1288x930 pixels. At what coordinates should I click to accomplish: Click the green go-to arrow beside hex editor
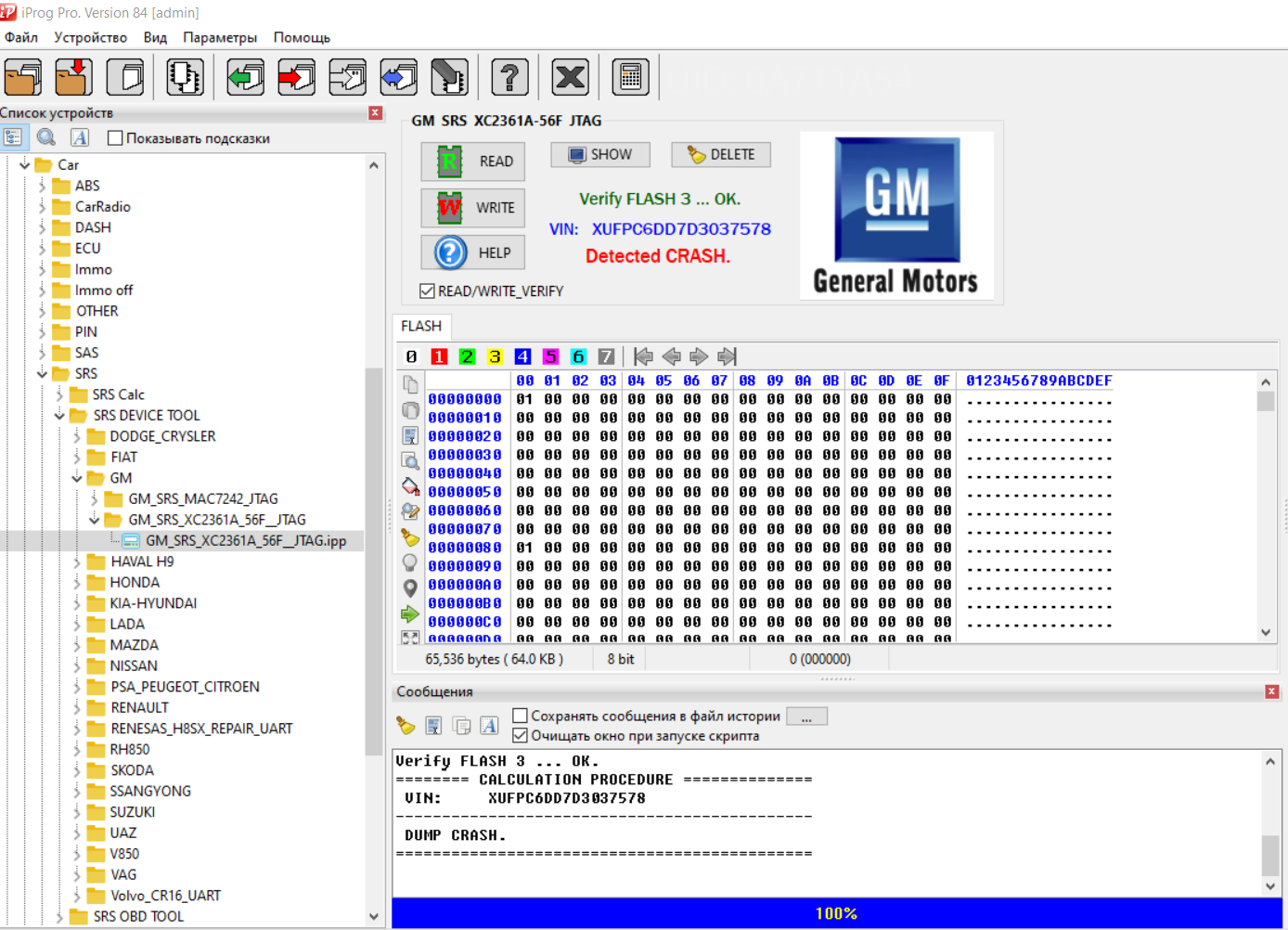click(410, 614)
